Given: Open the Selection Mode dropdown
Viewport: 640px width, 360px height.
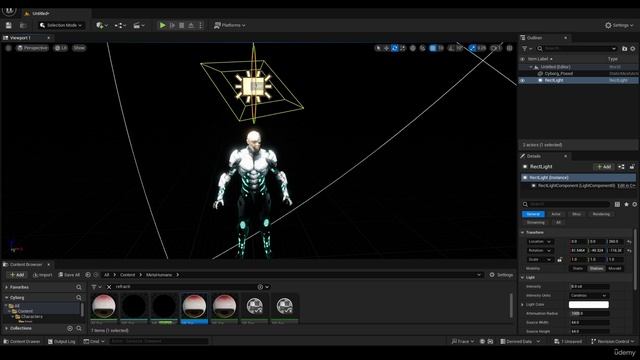Looking at the screenshot, I should [61, 25].
